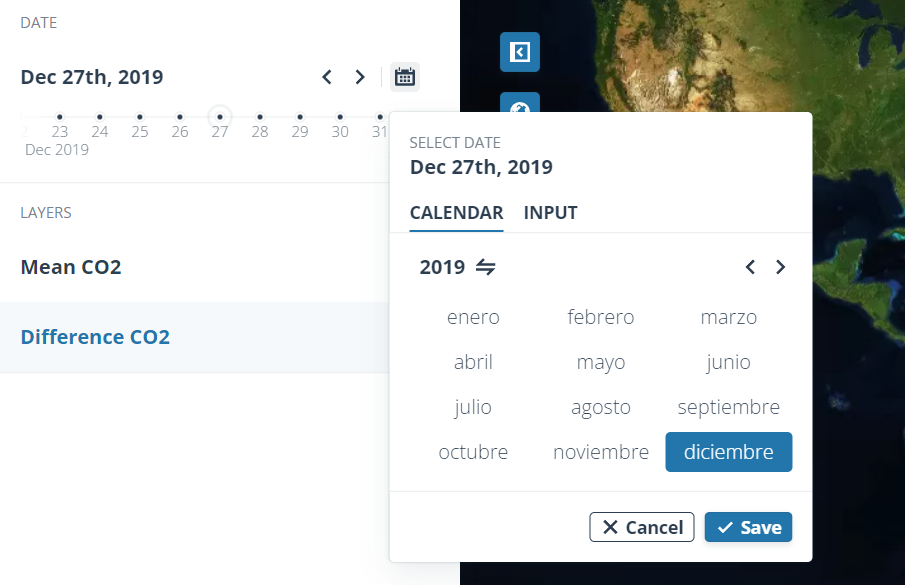Step to the next year with the right chevron
Viewport: 905px width, 585px height.
[x=781, y=266]
